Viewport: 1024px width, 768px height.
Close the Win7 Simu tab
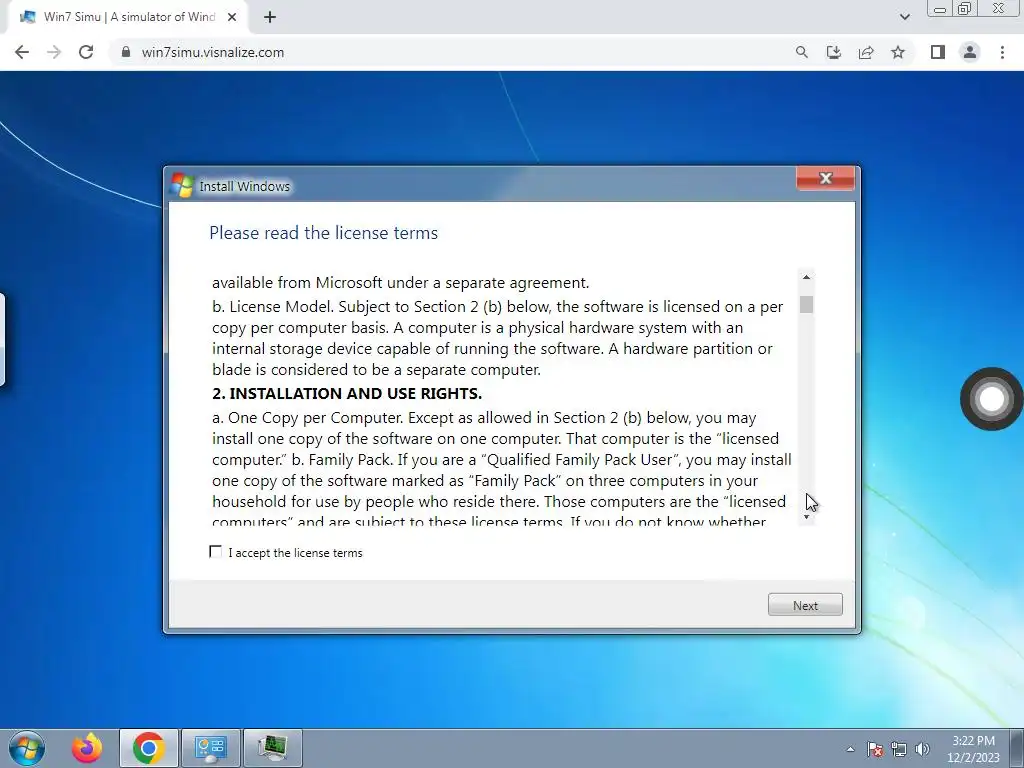click(232, 17)
